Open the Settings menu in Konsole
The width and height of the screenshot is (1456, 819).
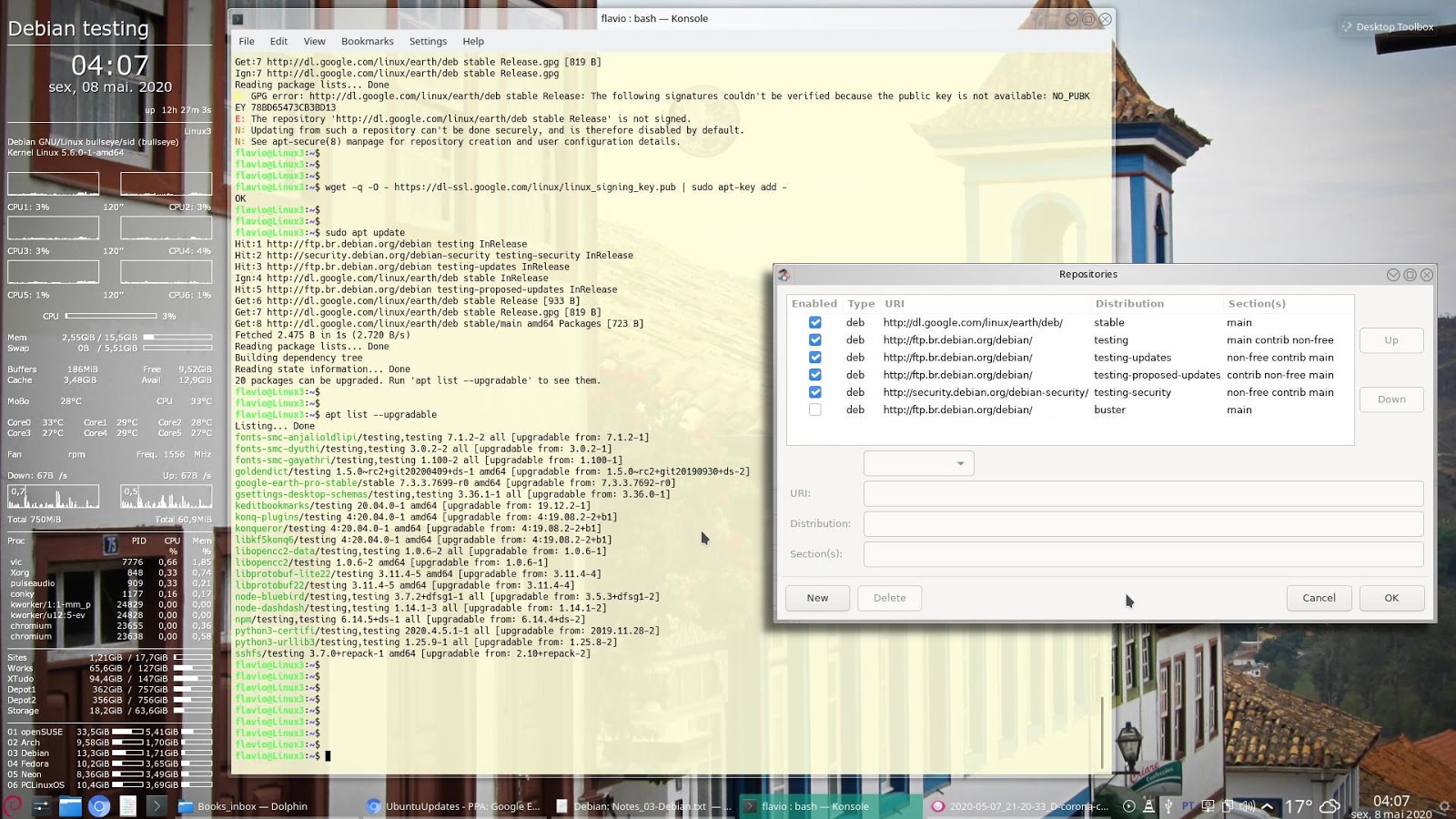point(428,41)
